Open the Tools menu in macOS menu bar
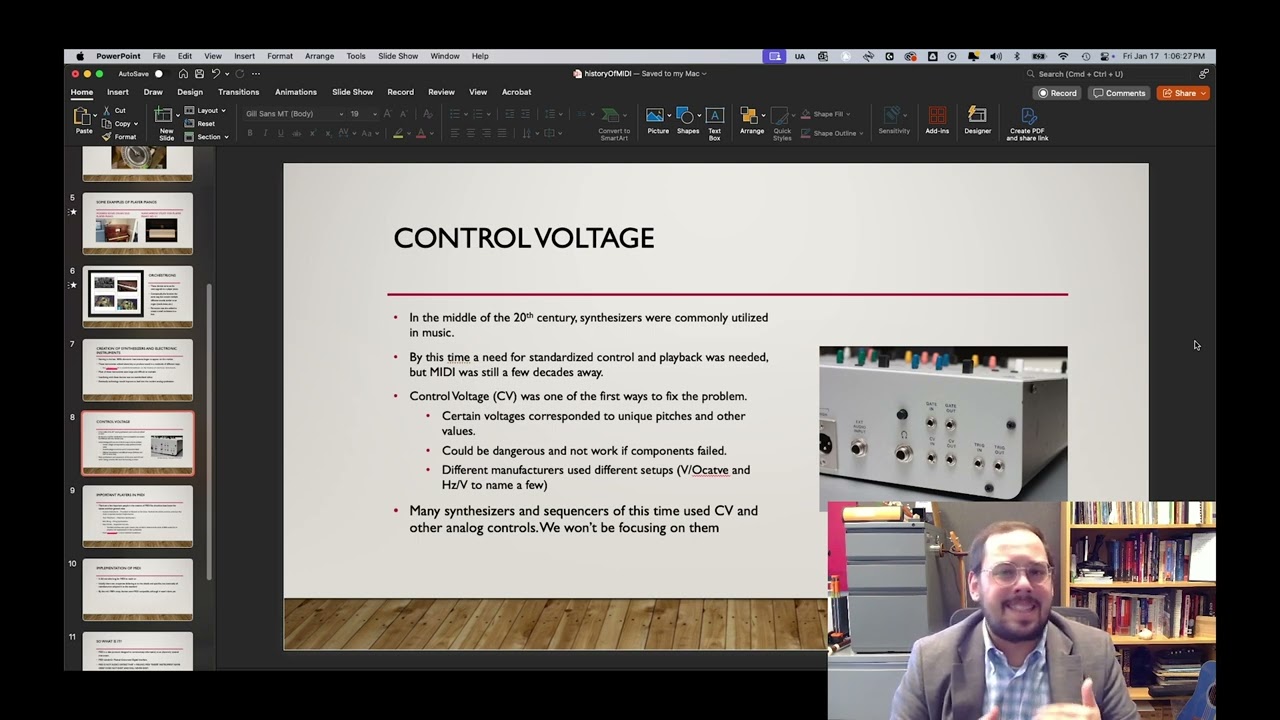Screen dimensions: 1280x720 [x=356, y=56]
